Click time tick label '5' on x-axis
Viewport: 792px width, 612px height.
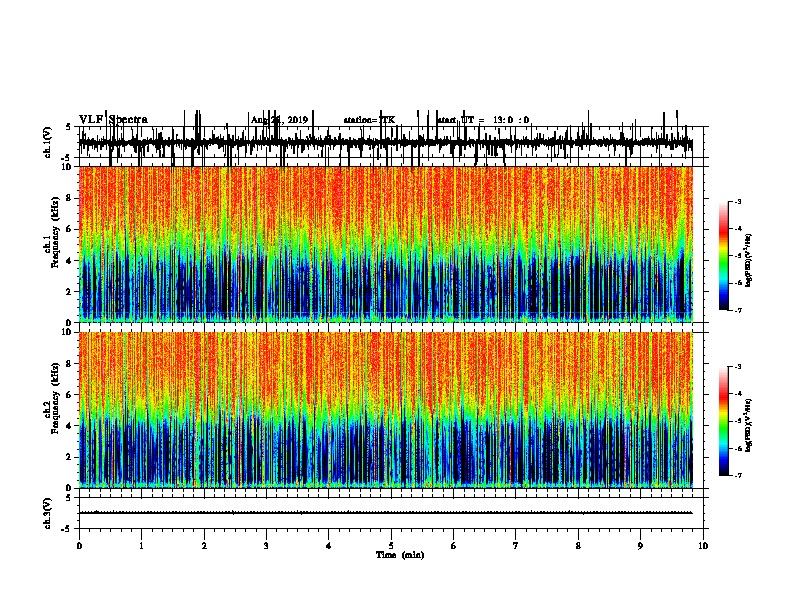pos(391,546)
